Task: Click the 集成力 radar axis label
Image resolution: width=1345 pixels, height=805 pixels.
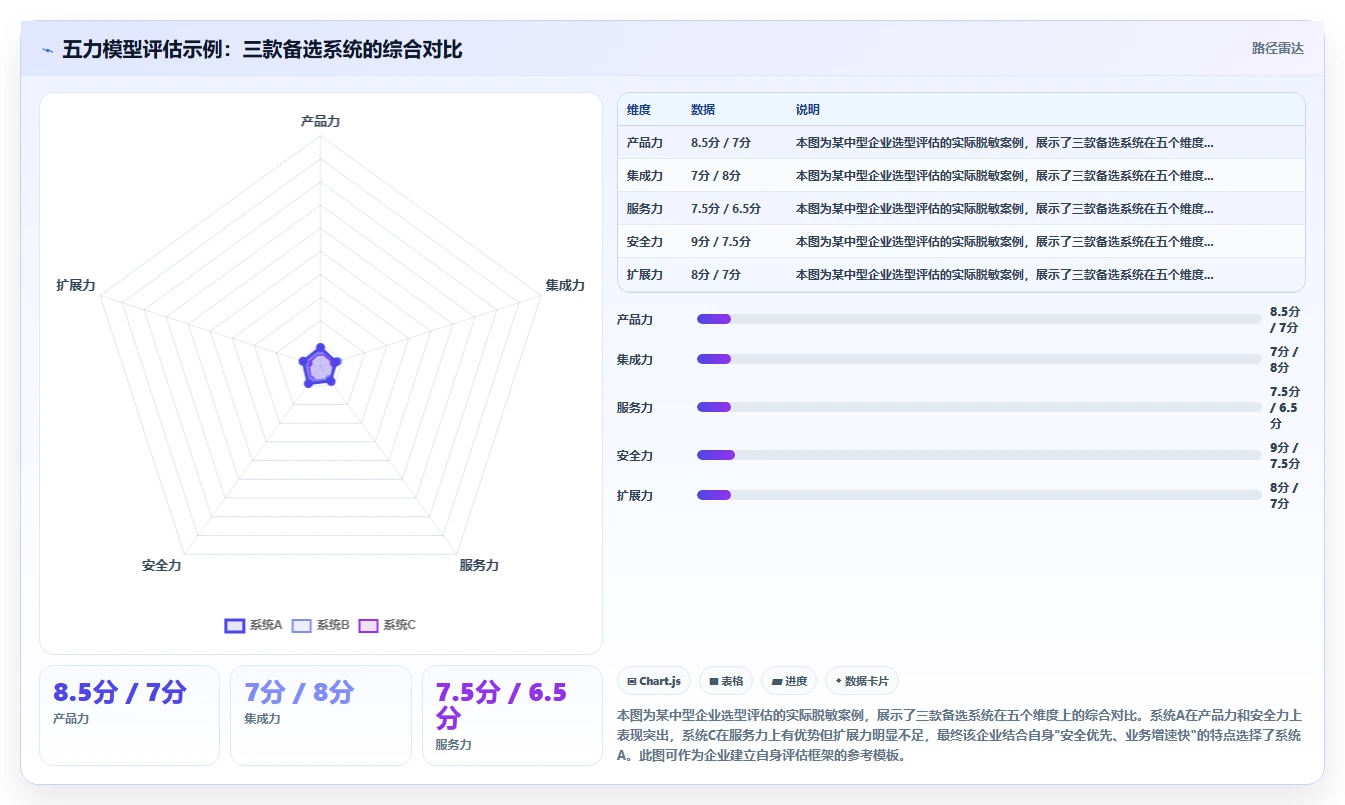Action: 565,285
